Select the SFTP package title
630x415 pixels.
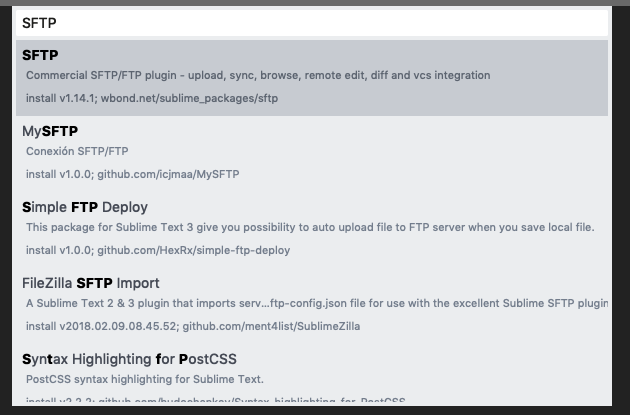tap(41, 55)
